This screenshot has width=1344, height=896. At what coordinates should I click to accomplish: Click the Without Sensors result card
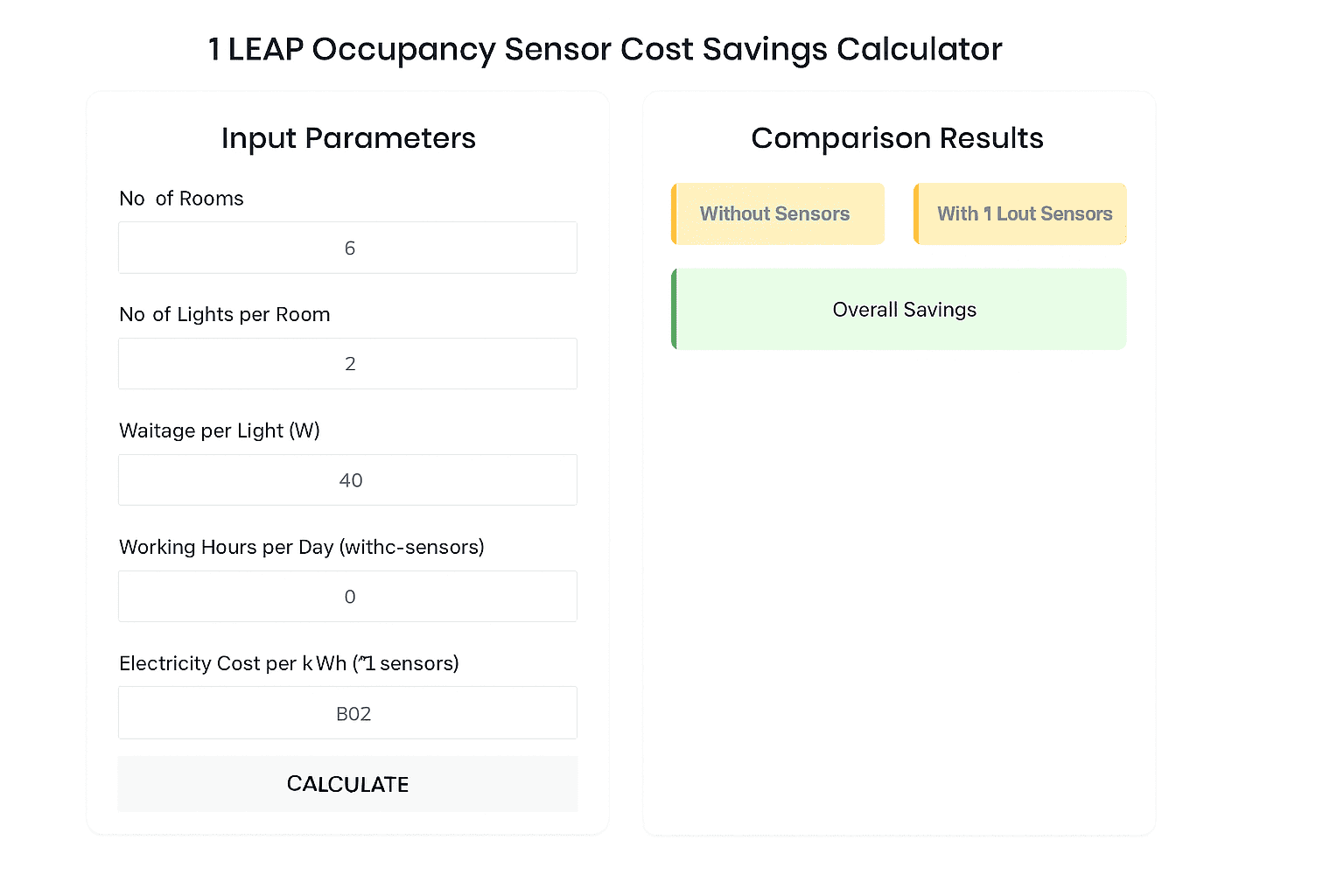tap(776, 213)
